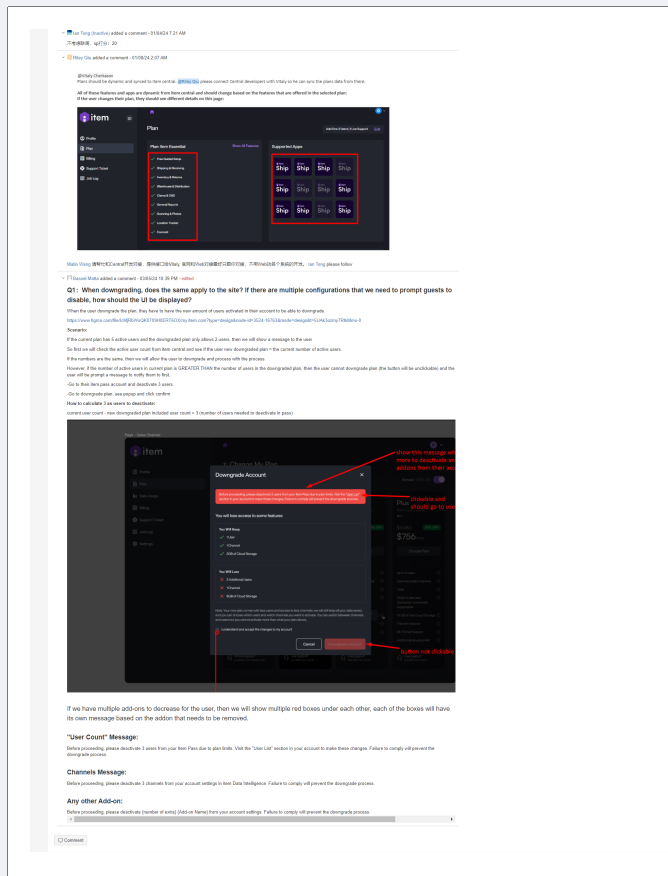668x876 pixels.
Task: Click the right arrow of horizontal scrollbar
Action: tap(452, 817)
